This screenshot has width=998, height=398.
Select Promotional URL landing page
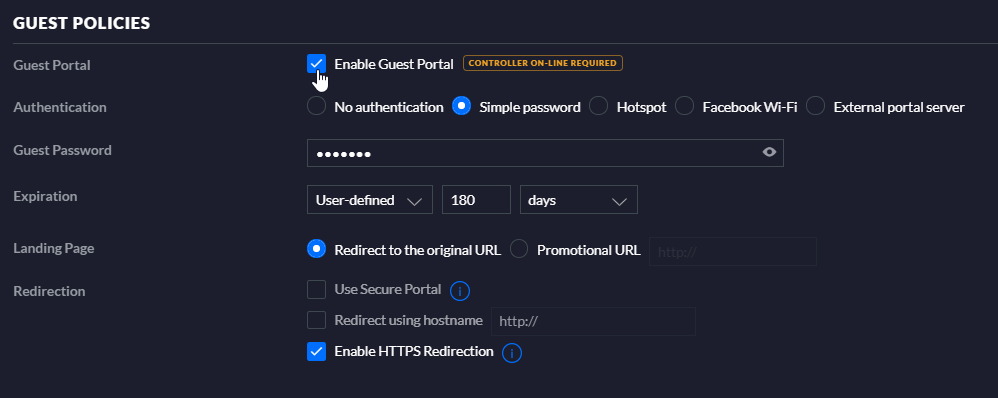[x=519, y=250]
